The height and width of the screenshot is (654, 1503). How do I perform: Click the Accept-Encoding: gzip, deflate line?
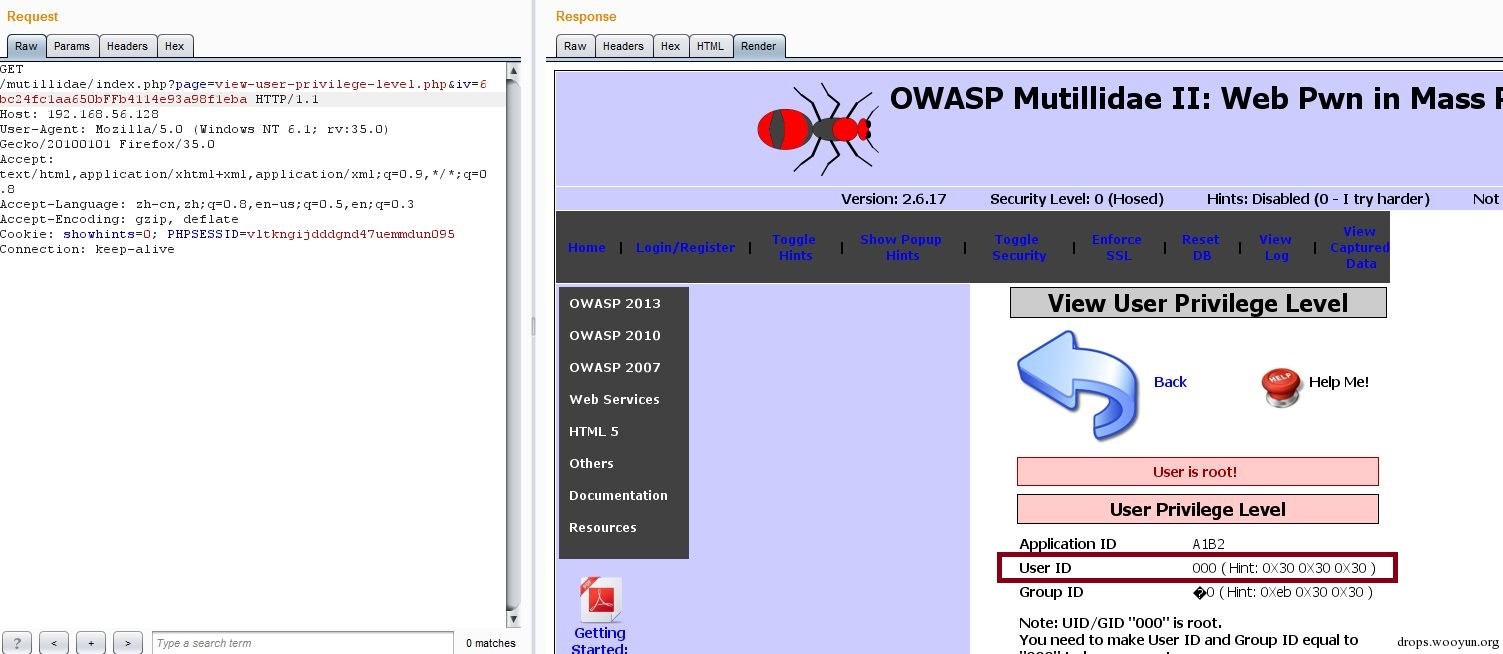pyautogui.click(x=119, y=219)
